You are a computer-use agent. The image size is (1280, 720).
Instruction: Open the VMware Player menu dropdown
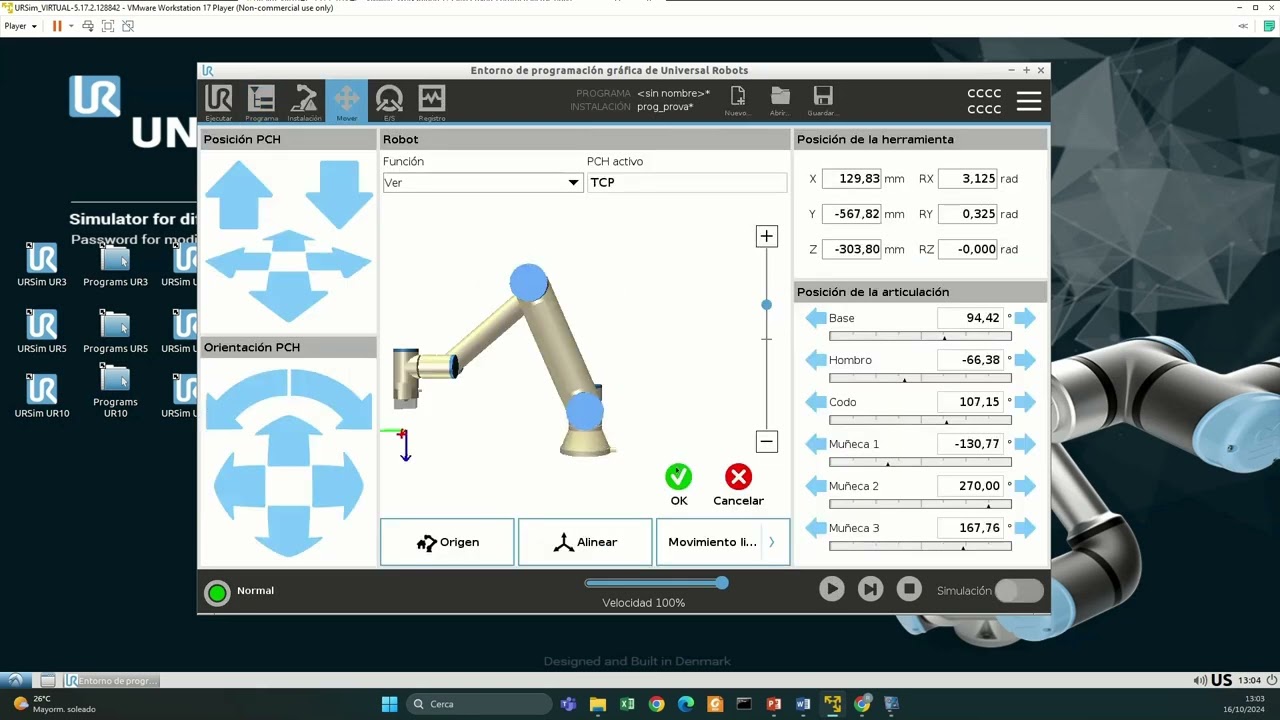click(x=20, y=26)
